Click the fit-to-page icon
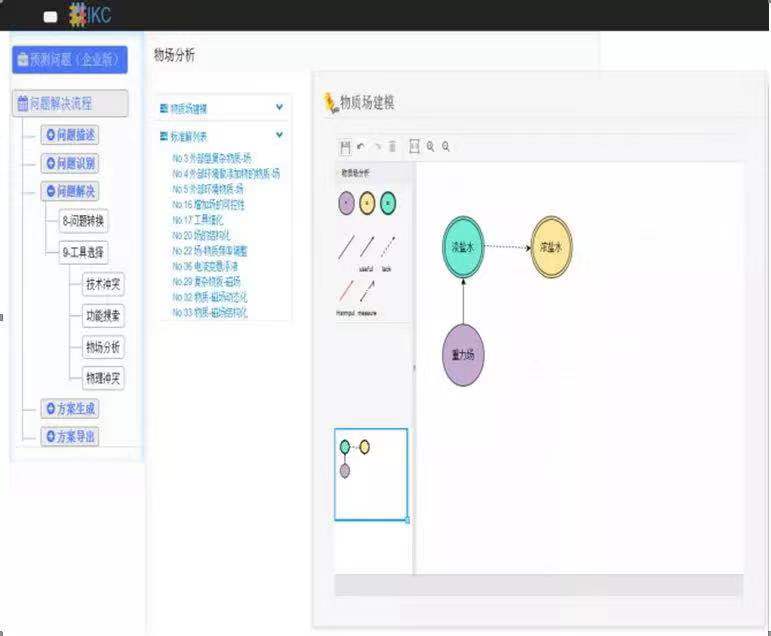This screenshot has width=771, height=636. click(414, 147)
